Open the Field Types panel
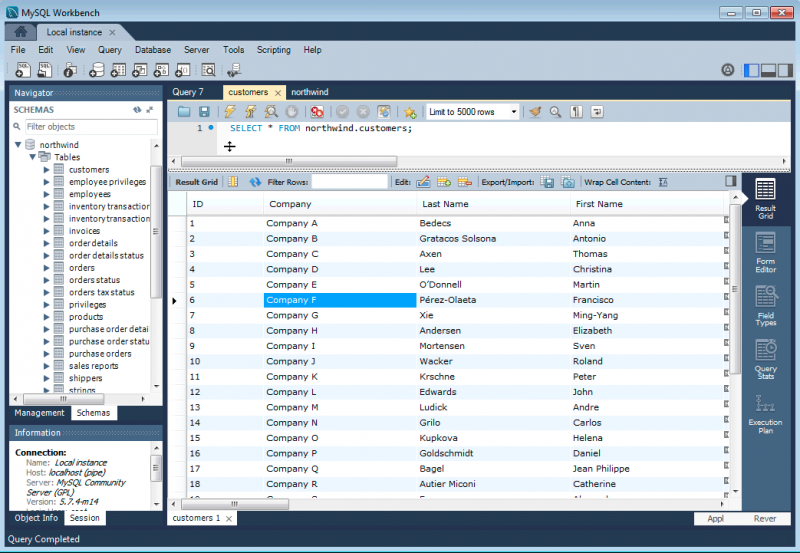The height and width of the screenshot is (553, 800). [765, 305]
